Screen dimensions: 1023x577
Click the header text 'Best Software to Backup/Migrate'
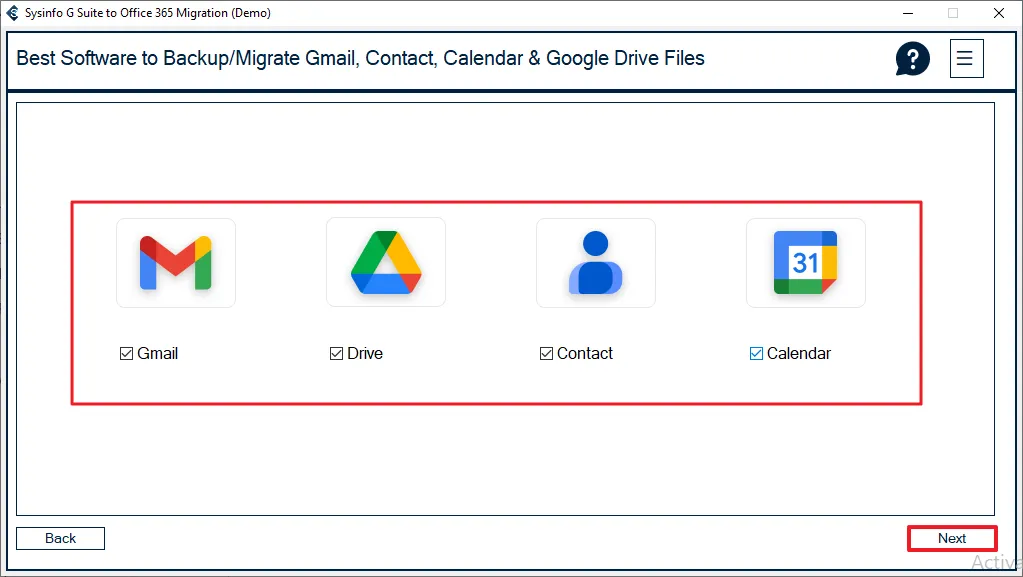(x=159, y=58)
